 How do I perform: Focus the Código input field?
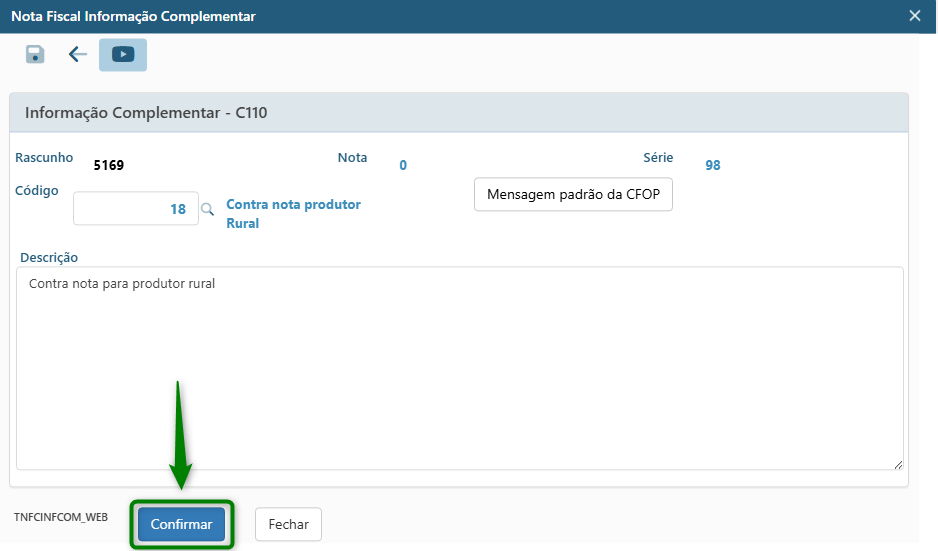(x=135, y=209)
